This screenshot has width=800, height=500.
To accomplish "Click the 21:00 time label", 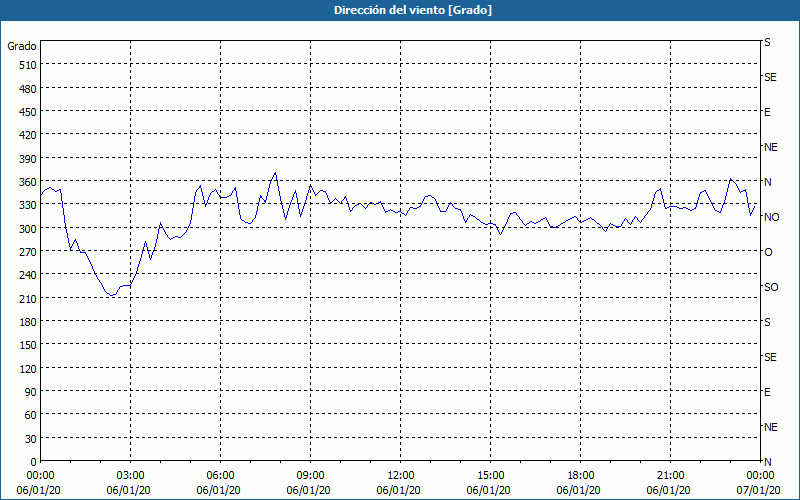I will coord(670,476).
